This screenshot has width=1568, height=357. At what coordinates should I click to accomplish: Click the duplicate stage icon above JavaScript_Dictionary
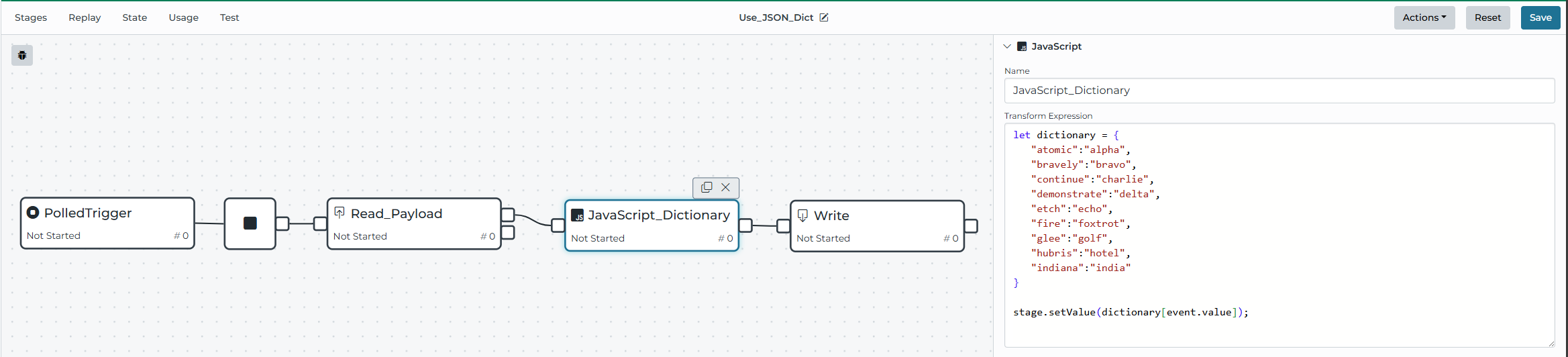(x=707, y=187)
